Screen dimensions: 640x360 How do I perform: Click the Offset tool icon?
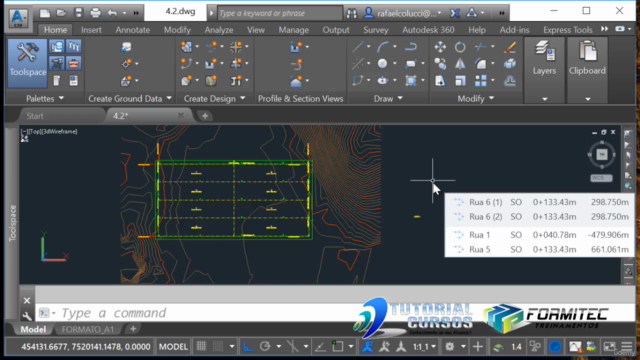tap(510, 81)
